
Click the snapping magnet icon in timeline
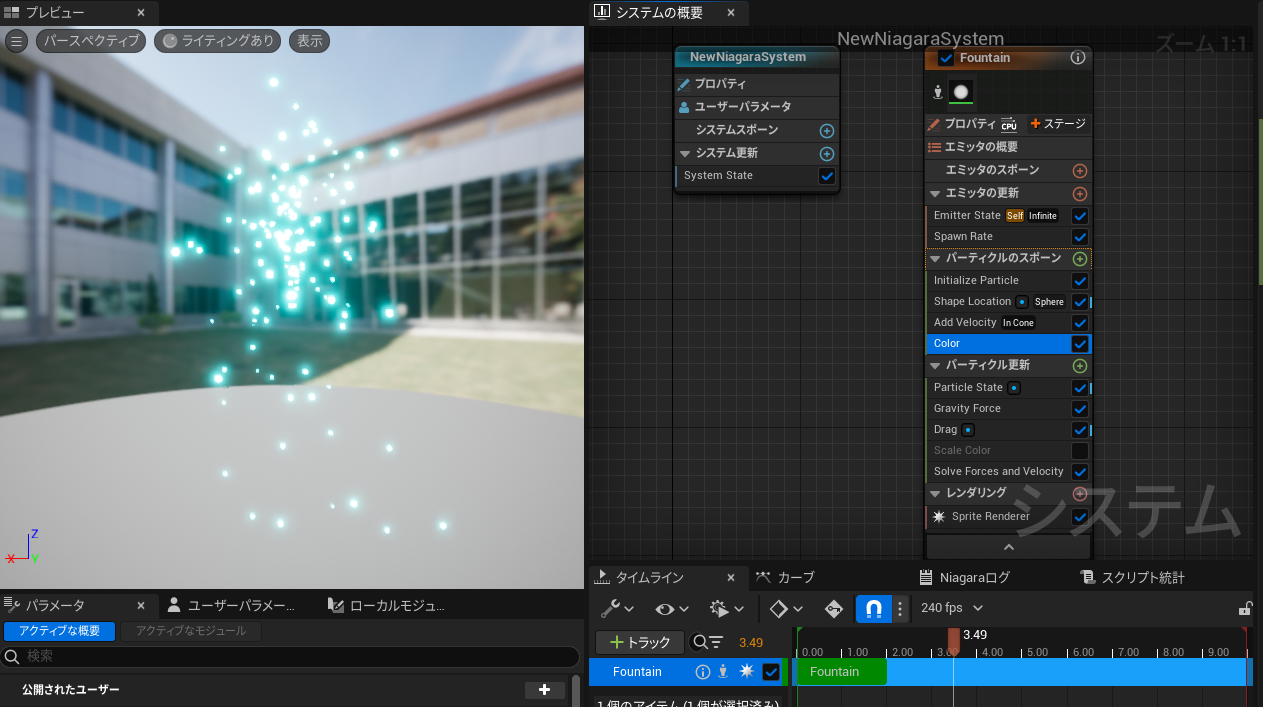point(873,609)
